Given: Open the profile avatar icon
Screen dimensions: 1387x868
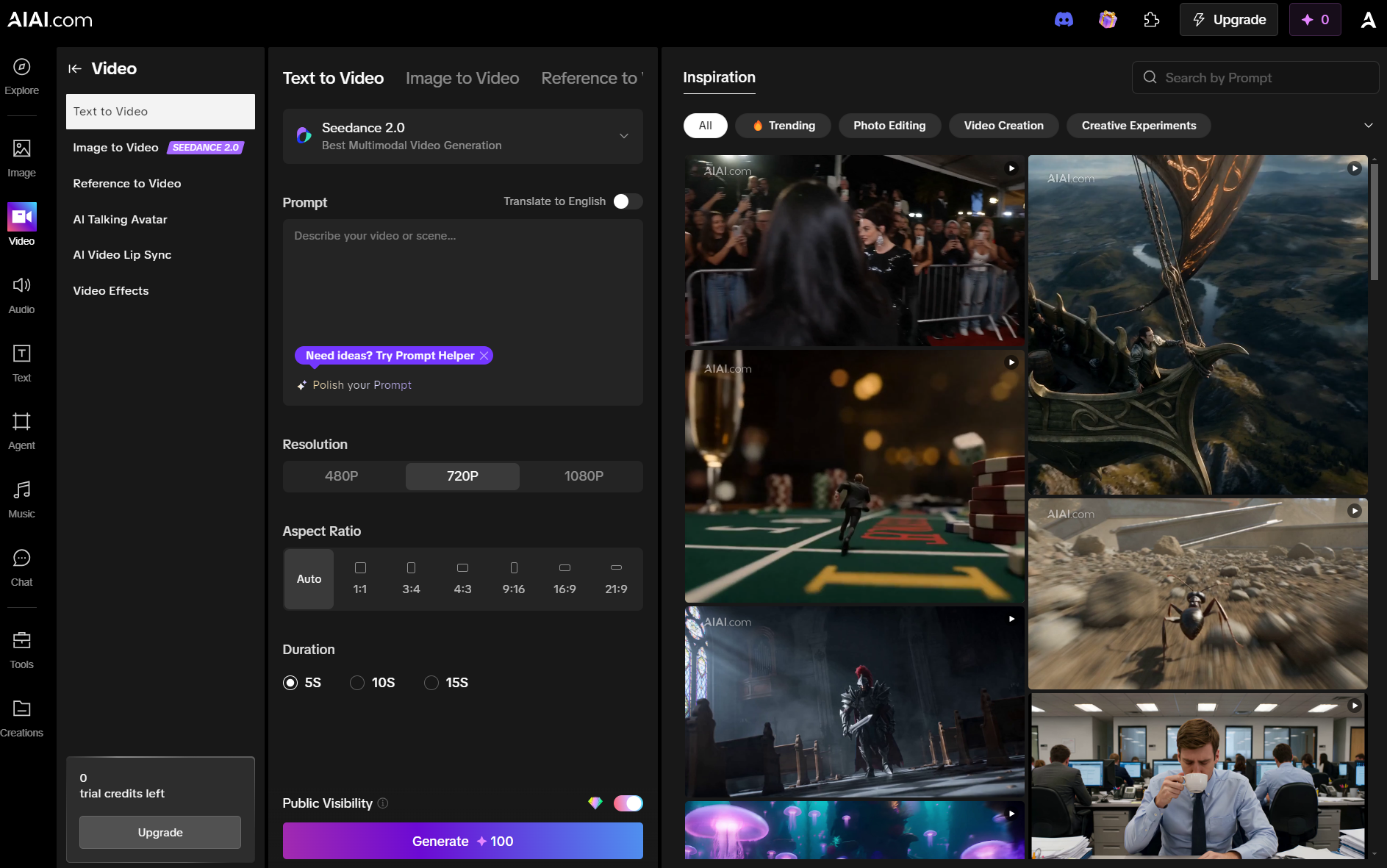Looking at the screenshot, I should point(1368,20).
